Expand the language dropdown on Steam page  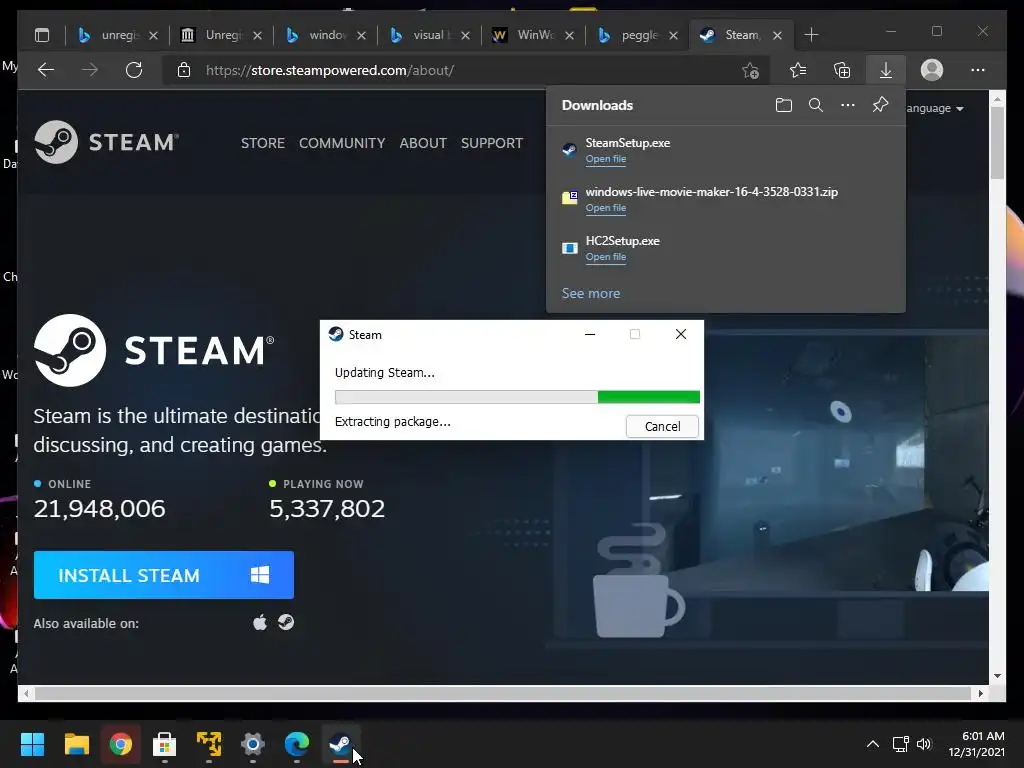tap(935, 108)
